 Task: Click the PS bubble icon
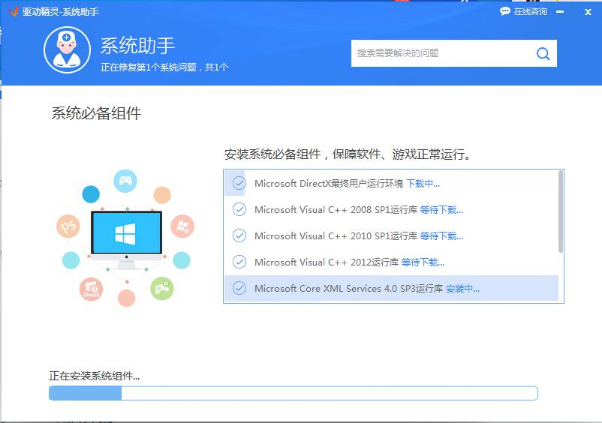pyautogui.click(x=68, y=226)
